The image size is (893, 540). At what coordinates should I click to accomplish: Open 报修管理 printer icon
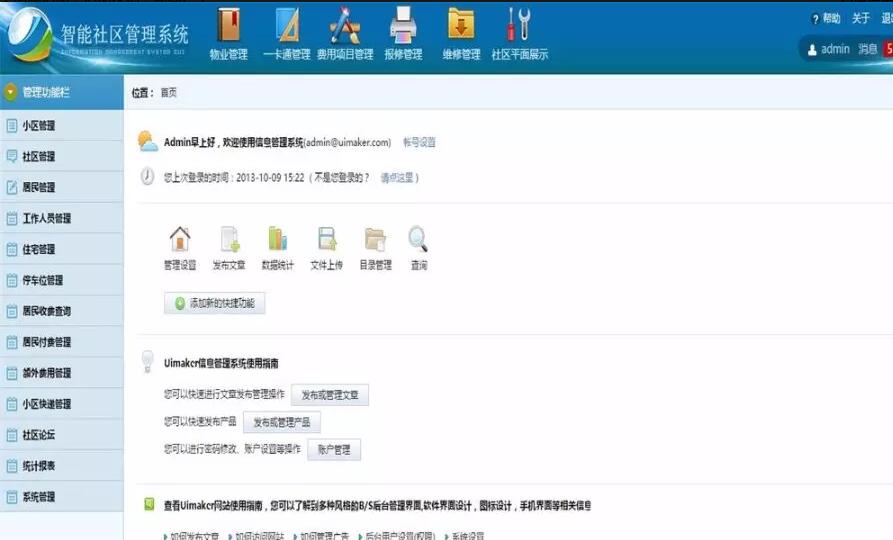403,24
